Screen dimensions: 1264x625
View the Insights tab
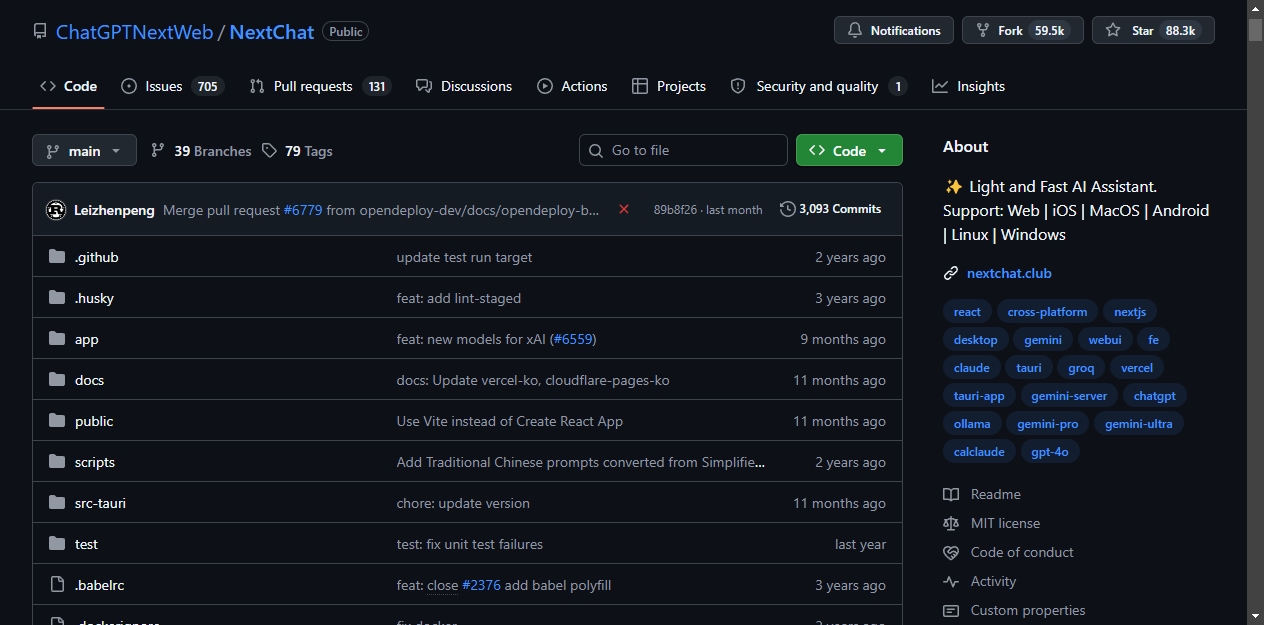pyautogui.click(x=968, y=86)
